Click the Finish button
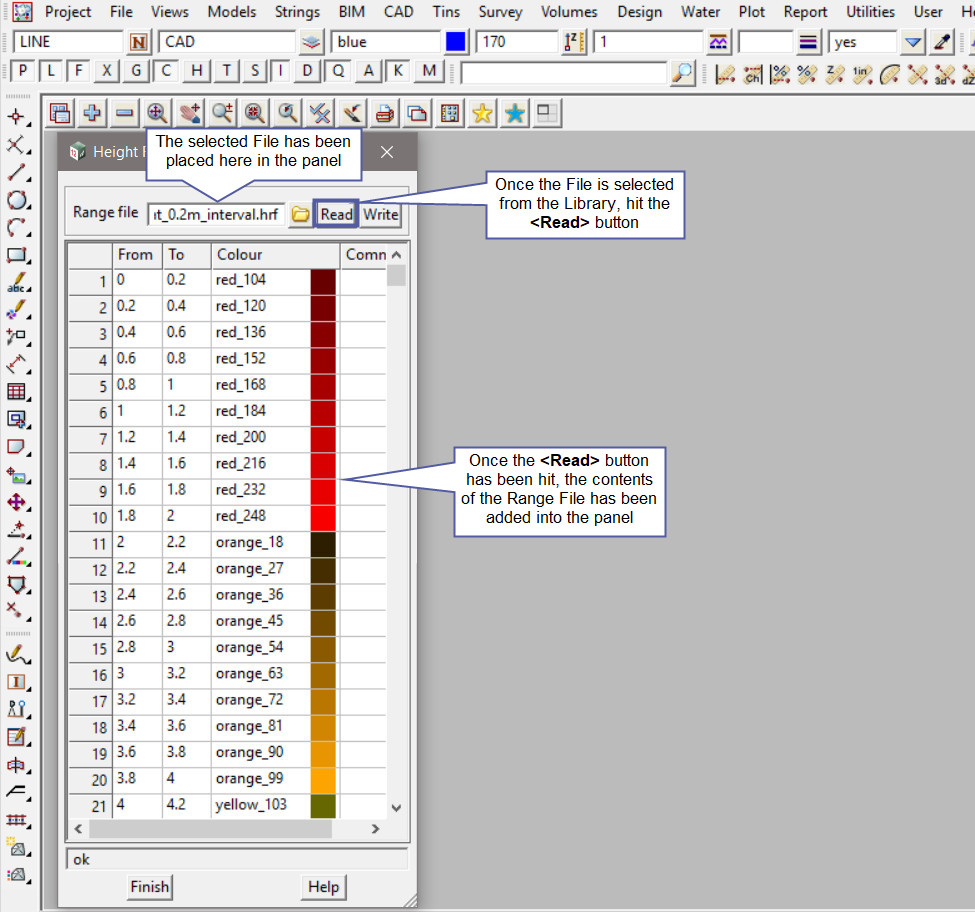The height and width of the screenshot is (912, 975). [x=149, y=886]
